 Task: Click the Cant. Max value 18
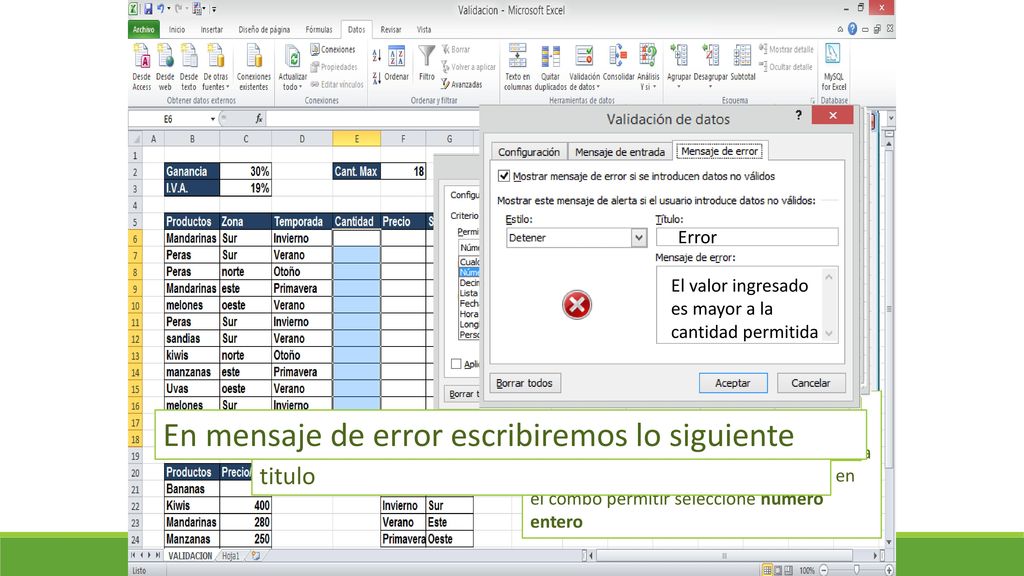pyautogui.click(x=403, y=171)
